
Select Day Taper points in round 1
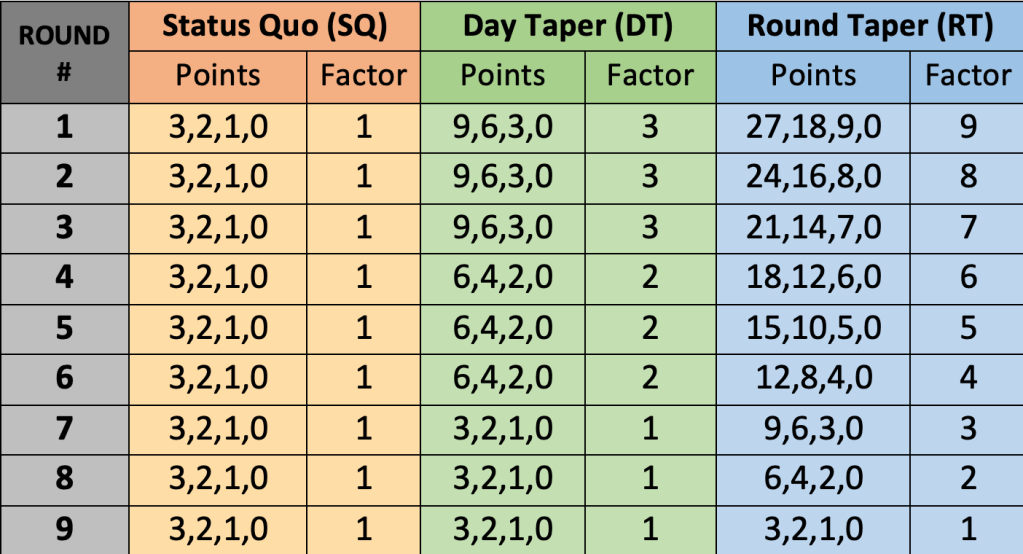[x=502, y=127]
